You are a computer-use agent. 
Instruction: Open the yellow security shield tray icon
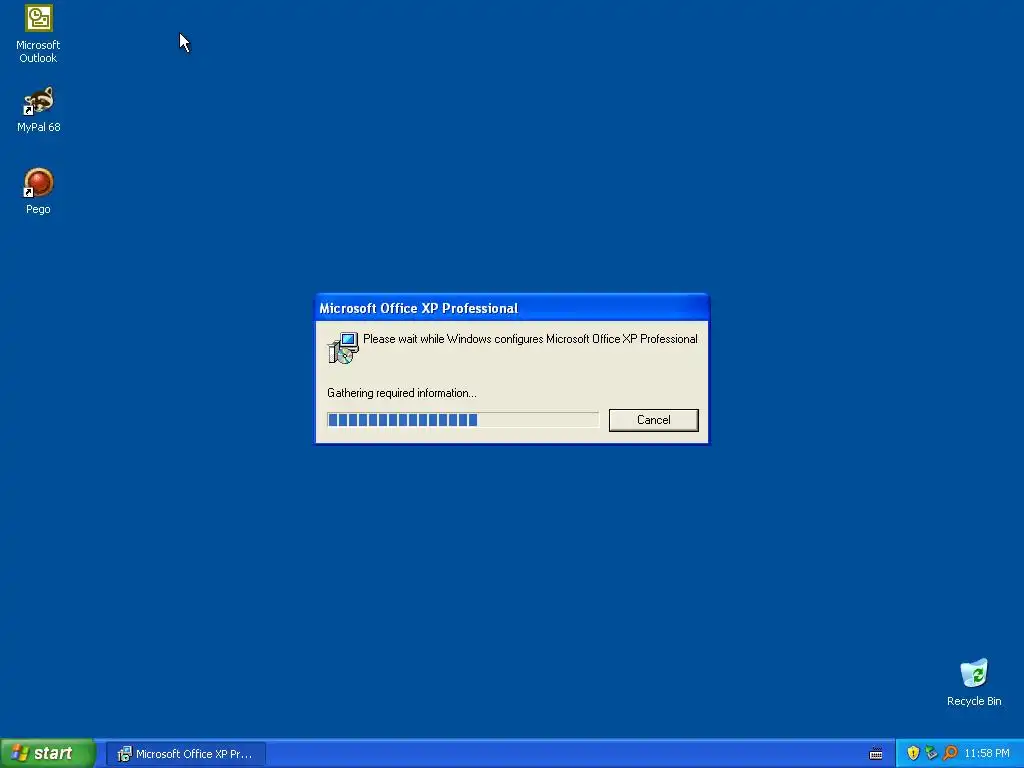tap(913, 753)
